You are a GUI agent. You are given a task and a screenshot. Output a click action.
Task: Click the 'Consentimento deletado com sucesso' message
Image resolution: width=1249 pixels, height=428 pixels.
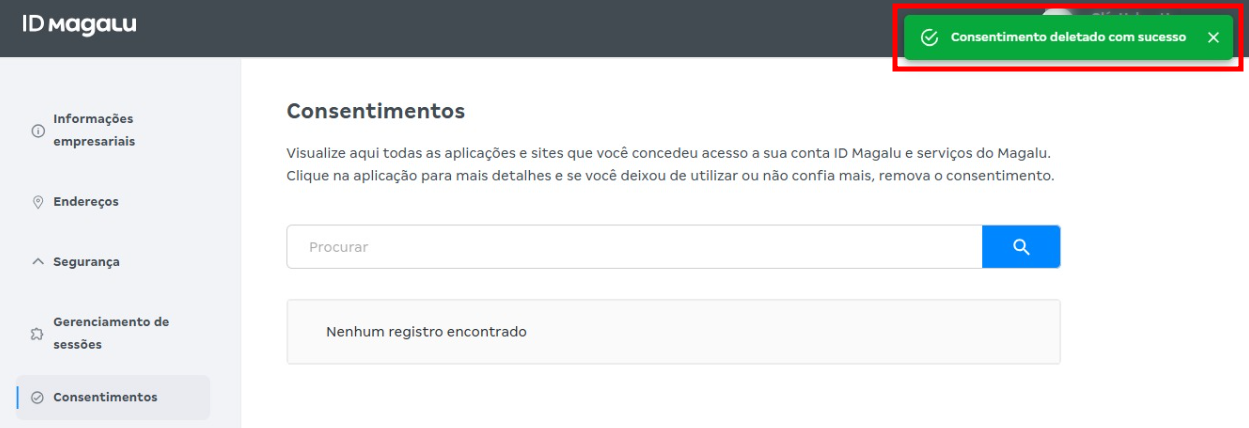pos(1068,38)
